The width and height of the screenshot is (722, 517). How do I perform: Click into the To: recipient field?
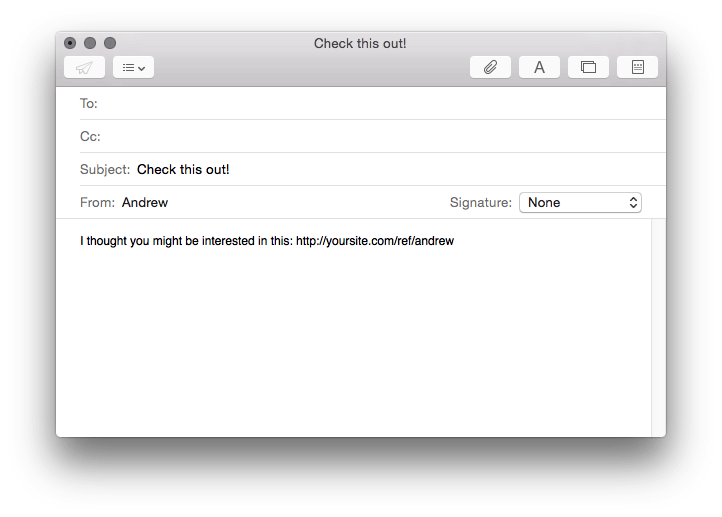pyautogui.click(x=373, y=104)
